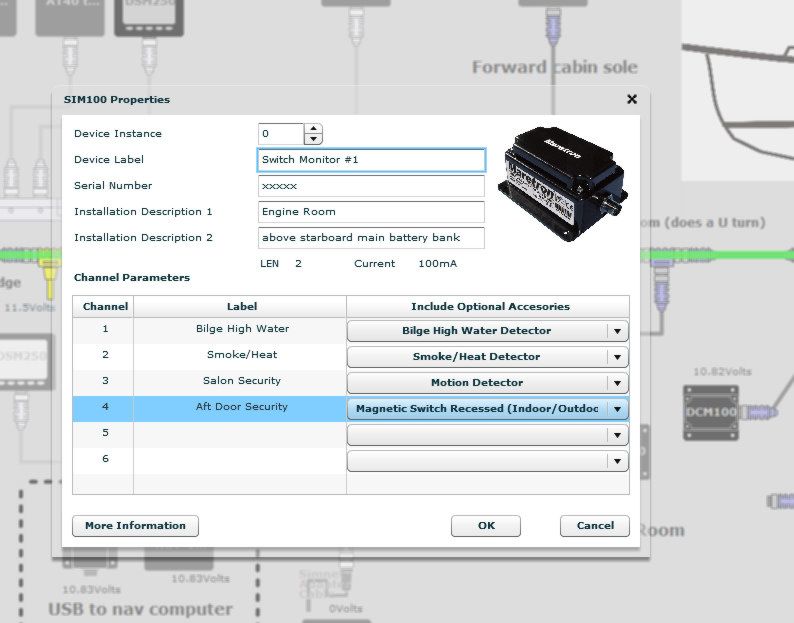Confirm with the OK button

coord(486,526)
